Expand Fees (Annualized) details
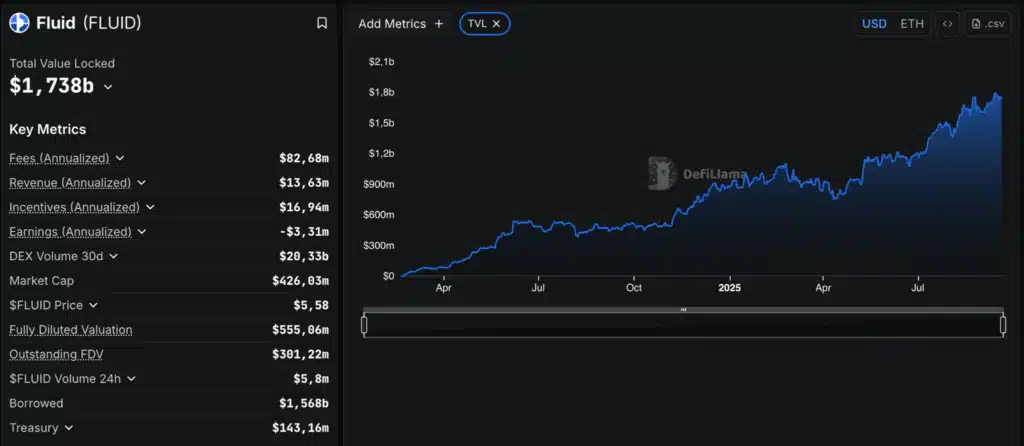Viewport: 1024px width, 446px height. (120, 158)
